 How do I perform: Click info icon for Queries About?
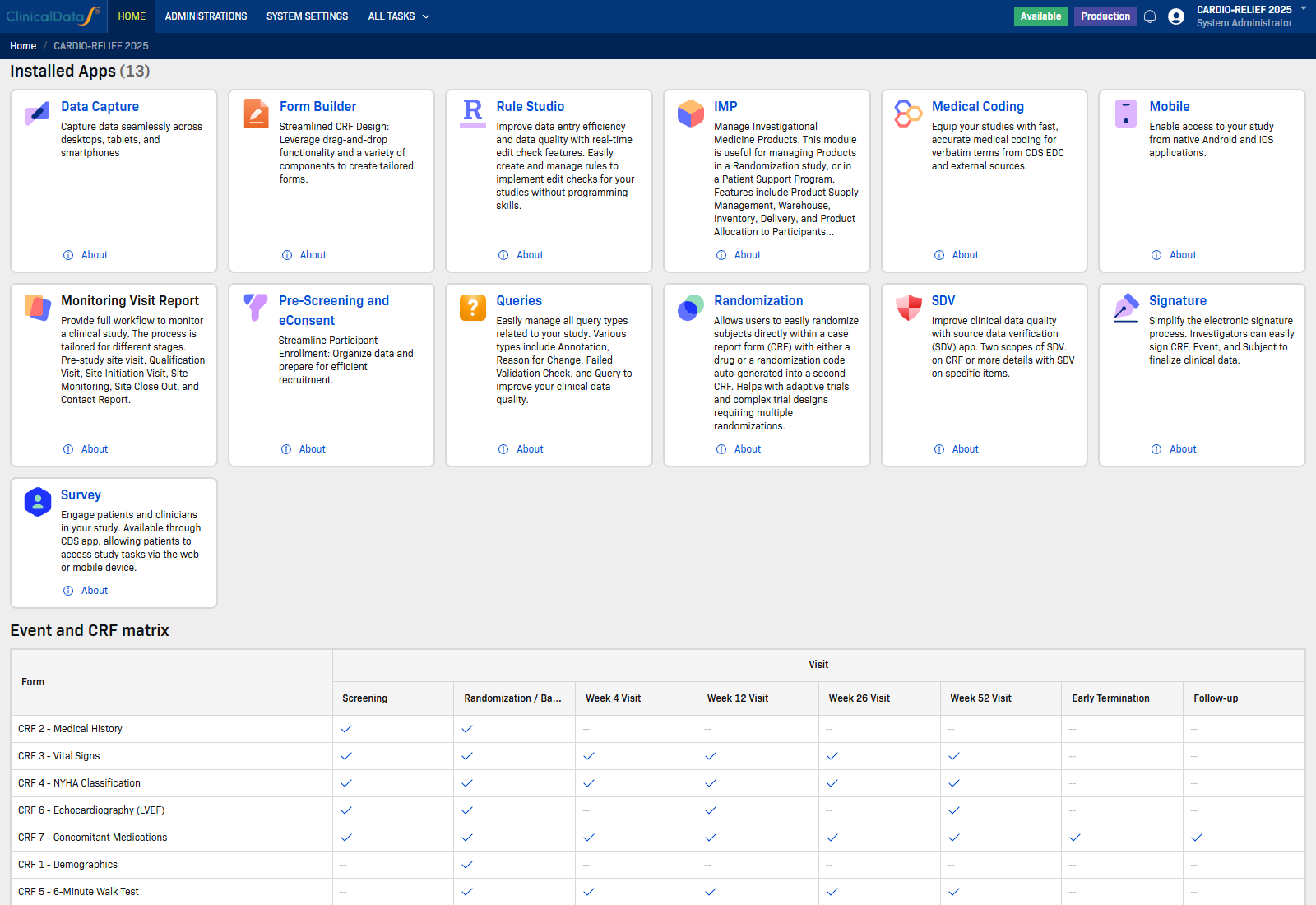coord(503,449)
